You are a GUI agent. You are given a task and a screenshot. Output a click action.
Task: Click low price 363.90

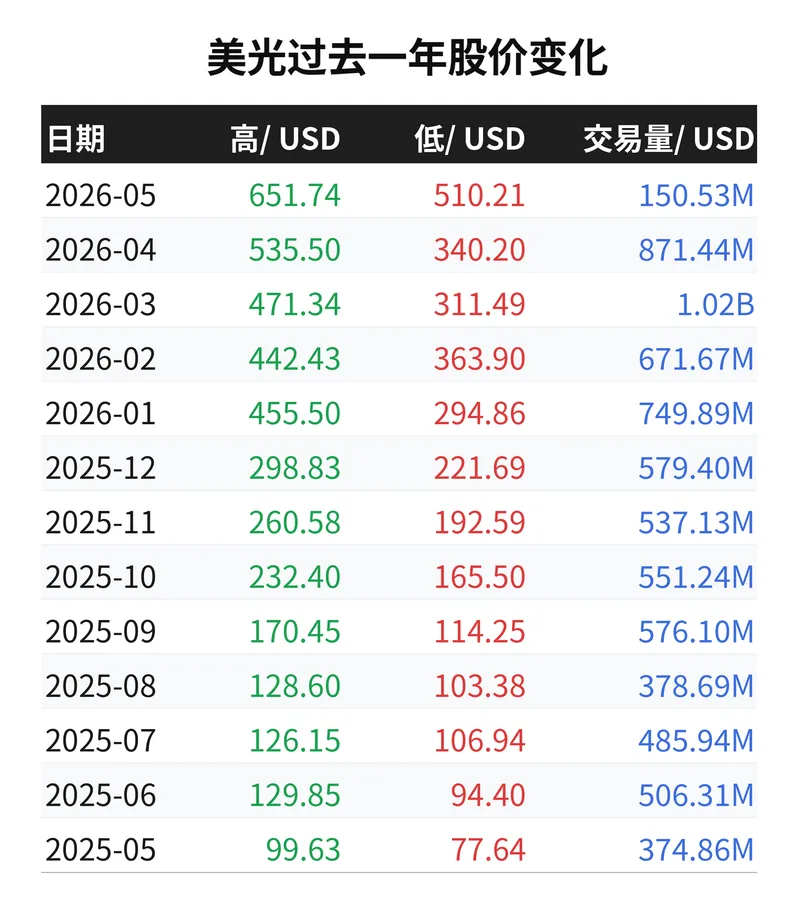pos(479,358)
